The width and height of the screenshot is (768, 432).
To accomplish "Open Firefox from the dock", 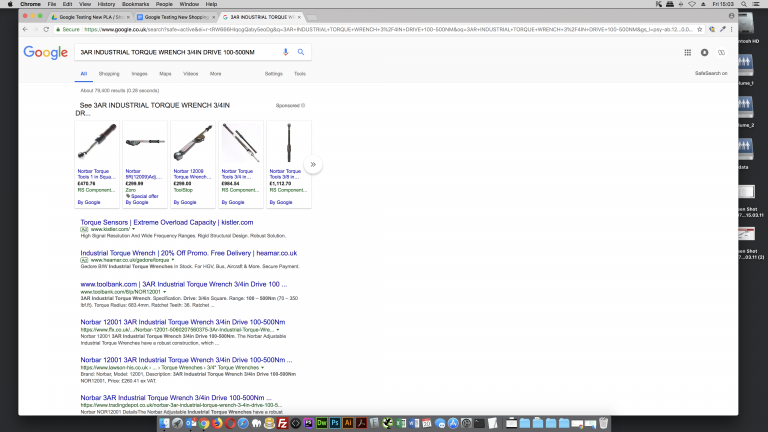I will click(217, 423).
